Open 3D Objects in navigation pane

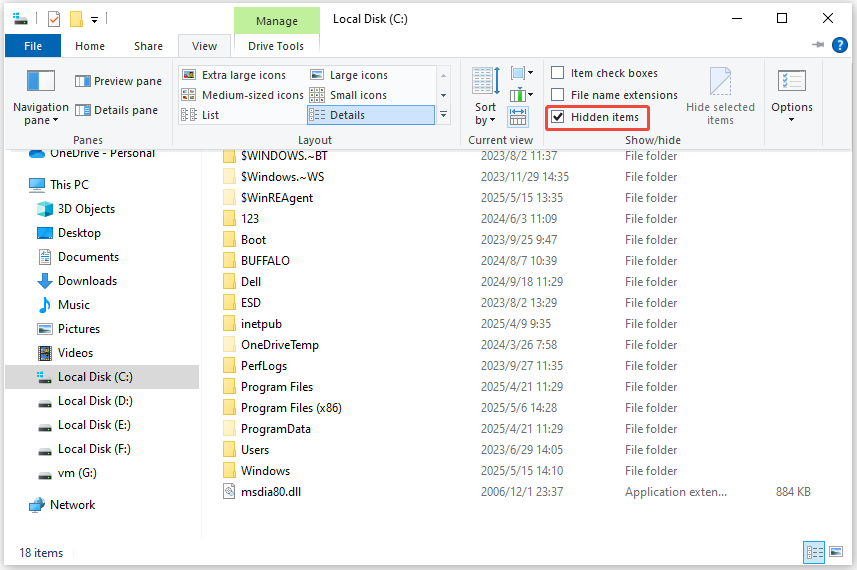tap(75, 209)
